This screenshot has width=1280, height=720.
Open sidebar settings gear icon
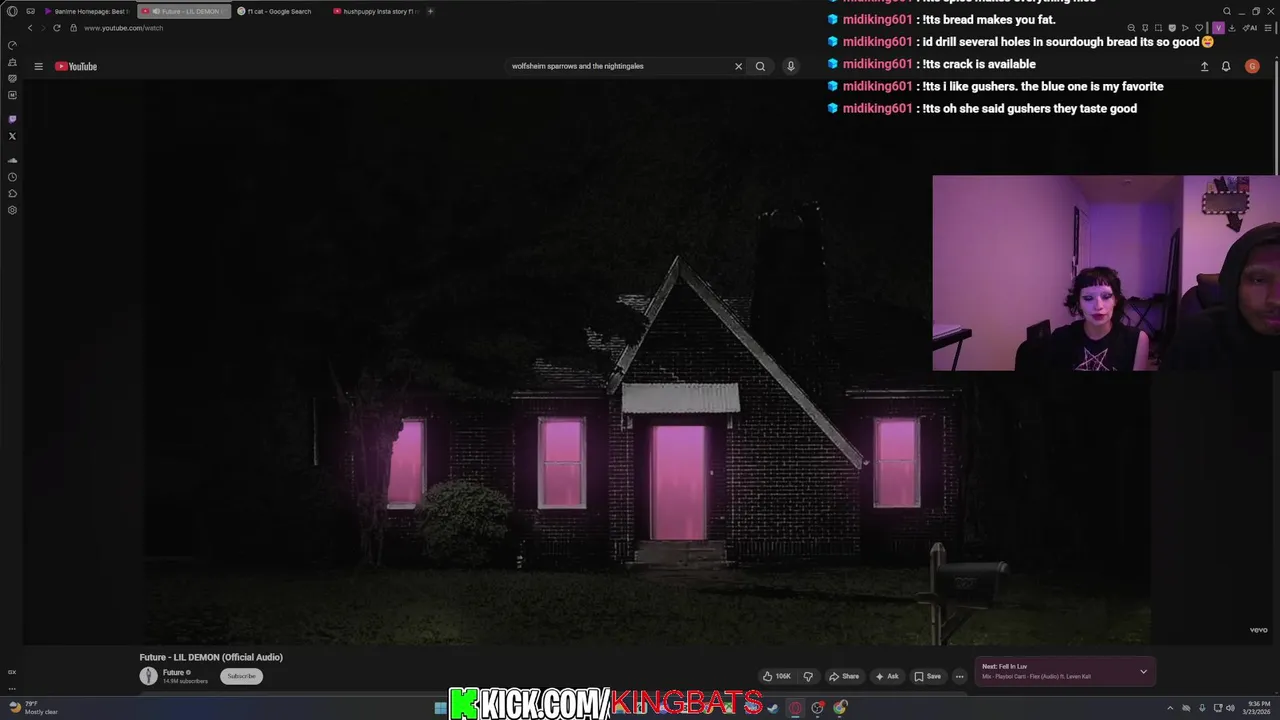pyautogui.click(x=12, y=210)
